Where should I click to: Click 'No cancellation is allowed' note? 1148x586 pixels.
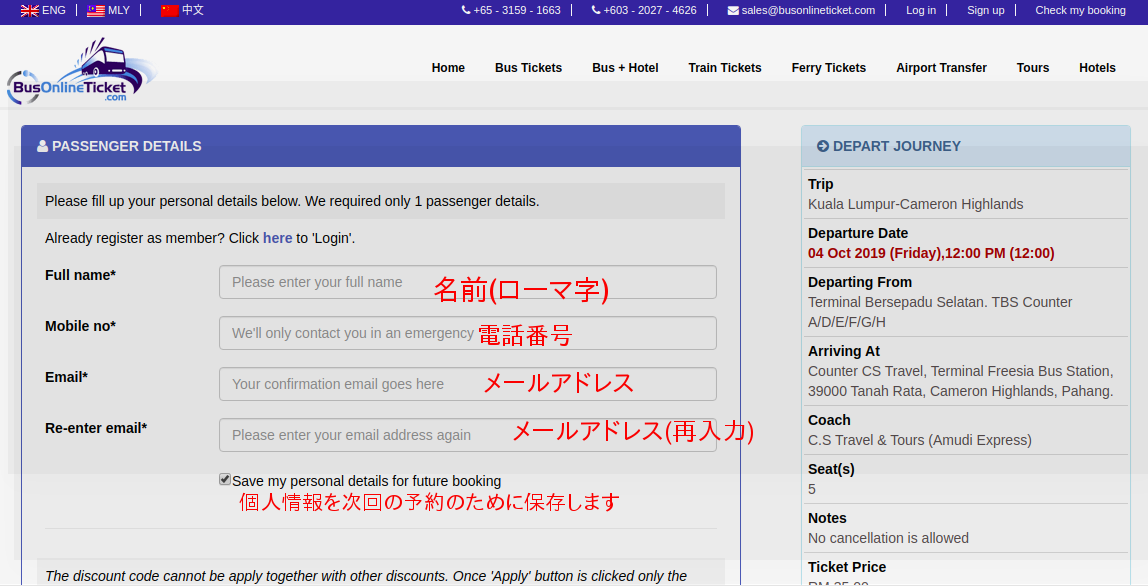[x=888, y=538]
